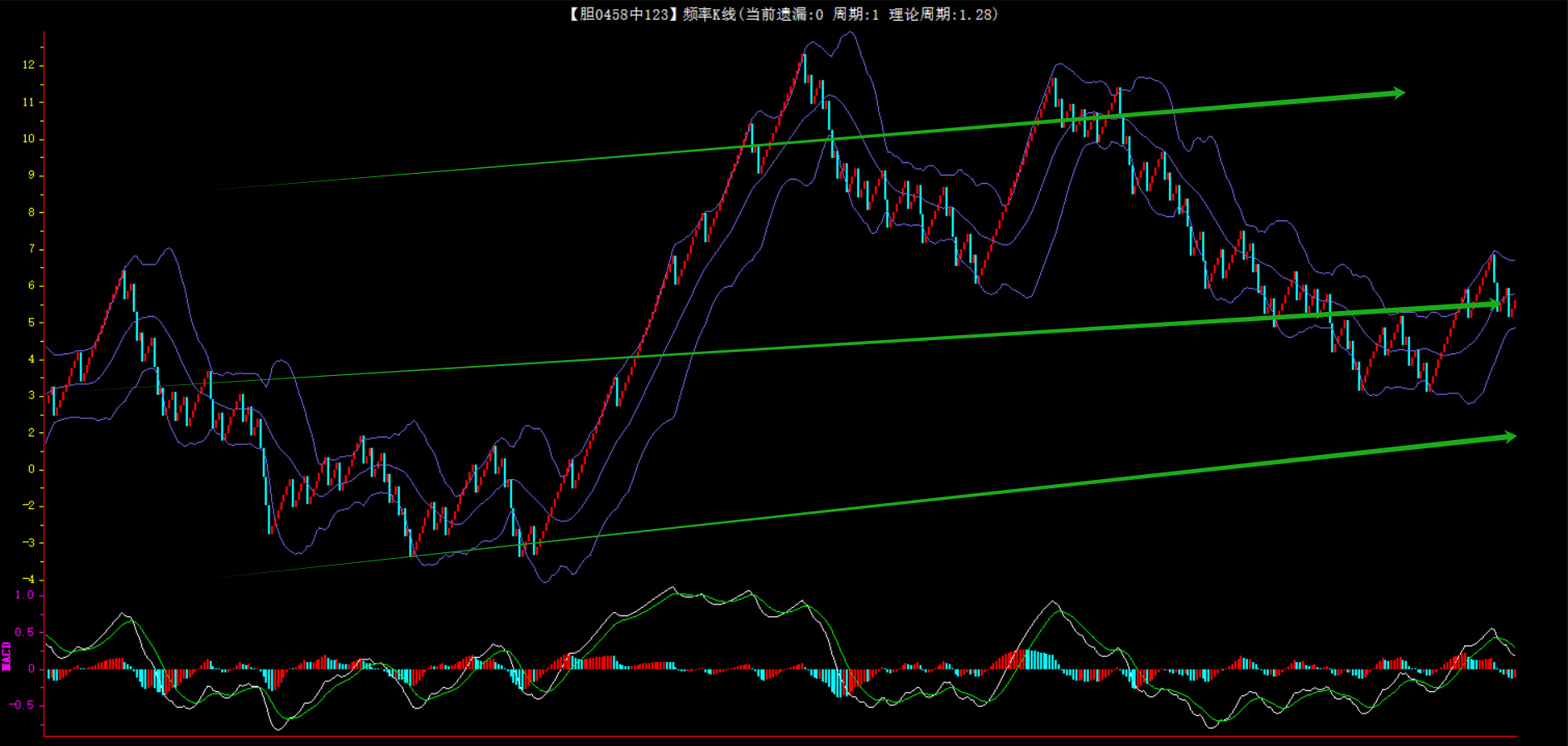
Task: Click the lowest candlestick near -3
Action: pos(520,545)
